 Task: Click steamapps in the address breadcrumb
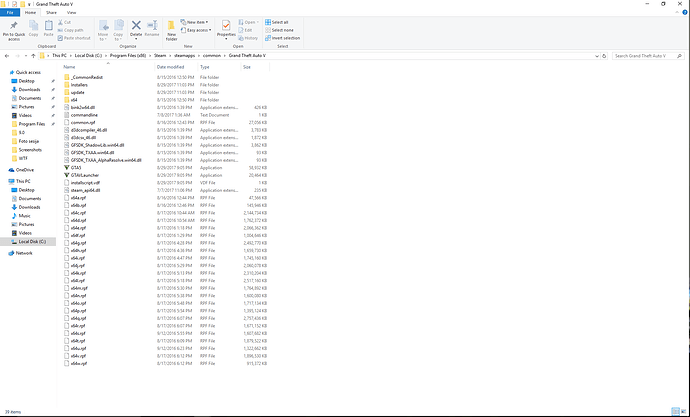pyautogui.click(x=185, y=56)
